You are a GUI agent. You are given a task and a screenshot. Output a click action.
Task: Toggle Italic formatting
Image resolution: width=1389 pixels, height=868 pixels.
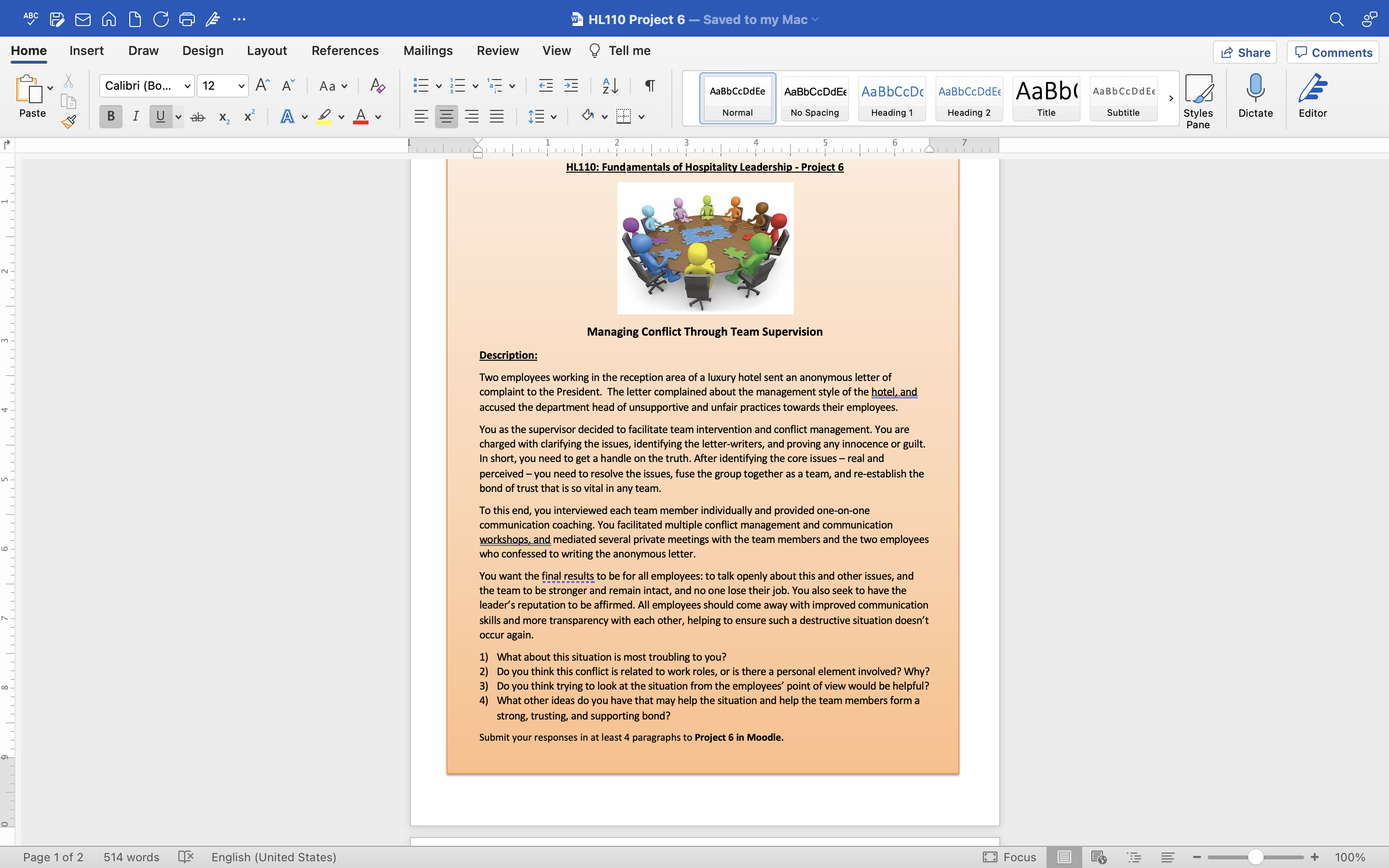point(136,117)
